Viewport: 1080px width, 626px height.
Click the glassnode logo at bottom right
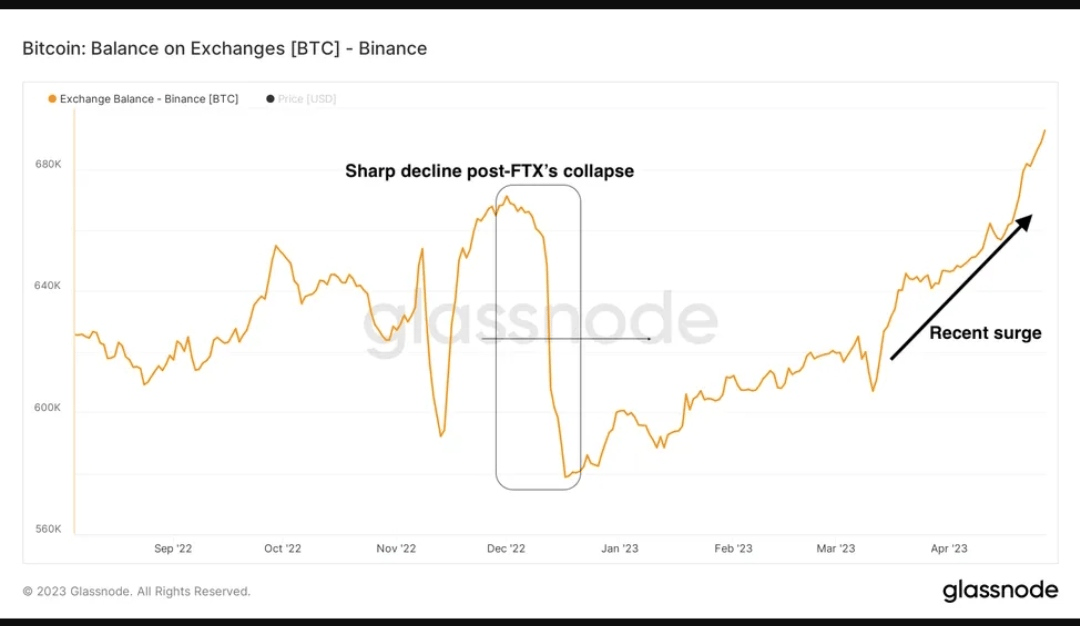(1000, 591)
